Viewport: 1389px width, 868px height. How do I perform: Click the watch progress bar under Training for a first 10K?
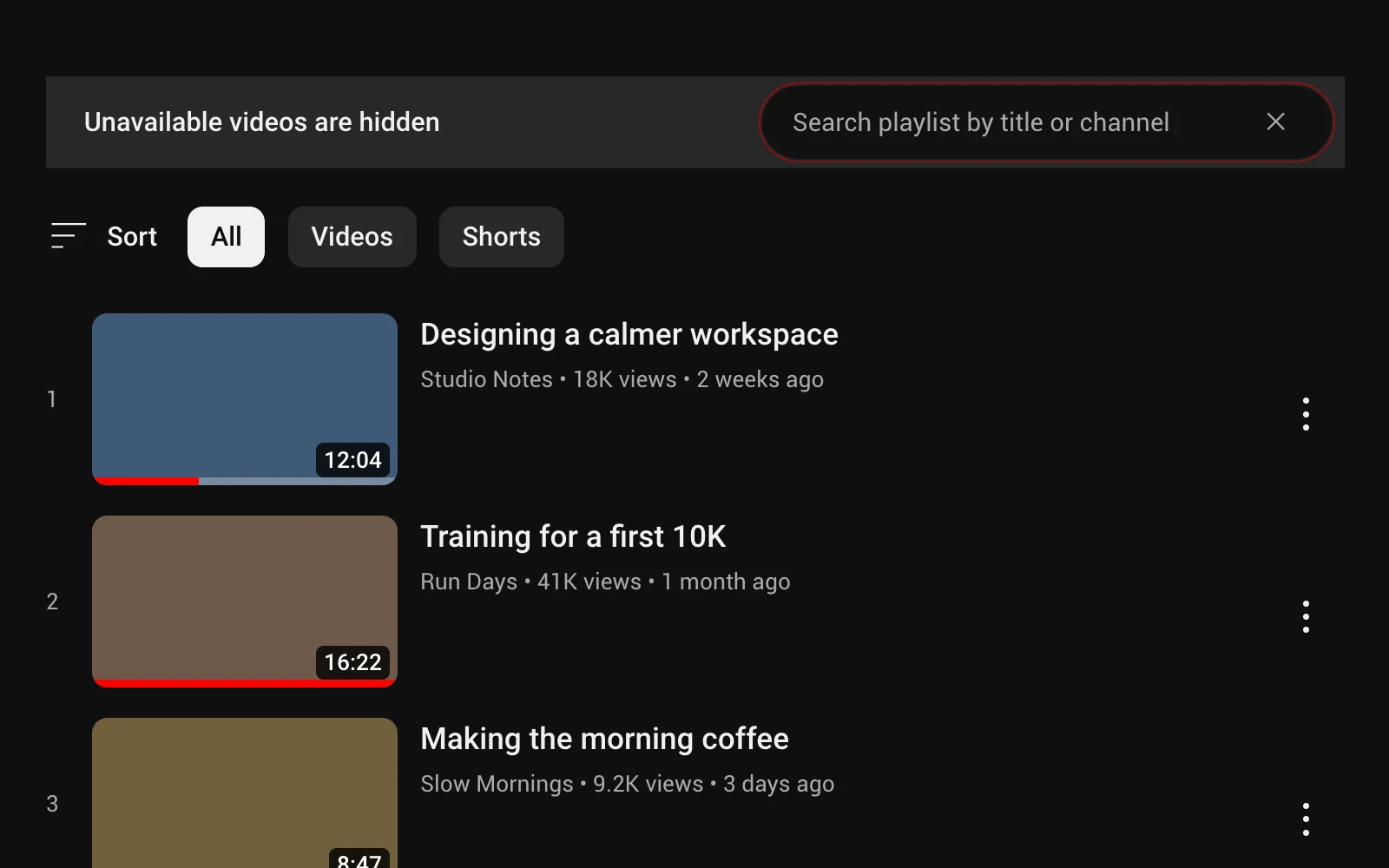tap(245, 683)
